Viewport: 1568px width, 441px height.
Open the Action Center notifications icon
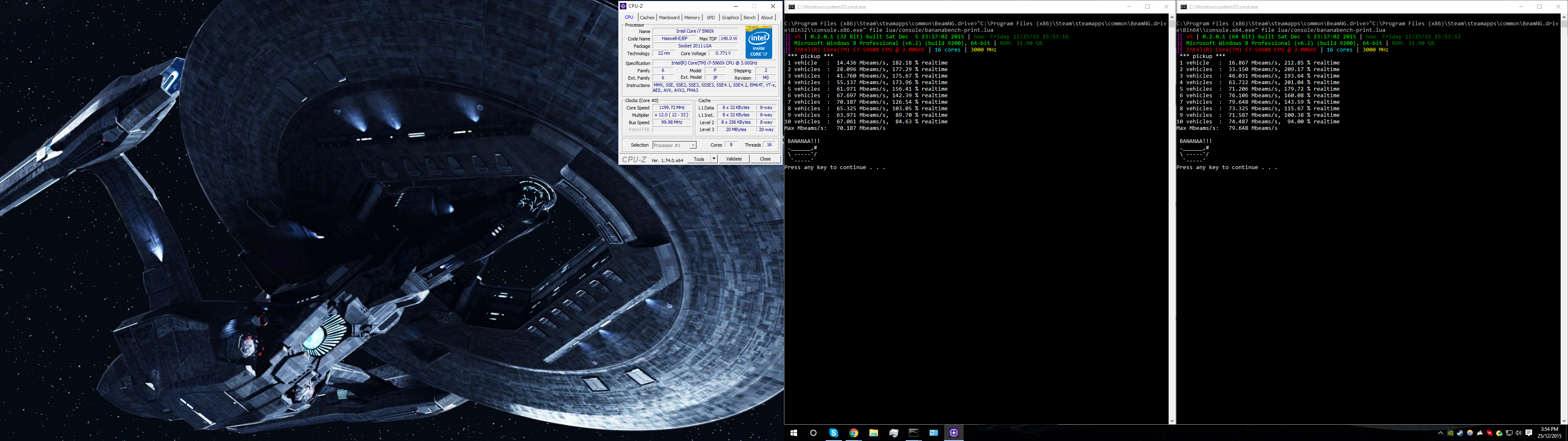click(1528, 433)
